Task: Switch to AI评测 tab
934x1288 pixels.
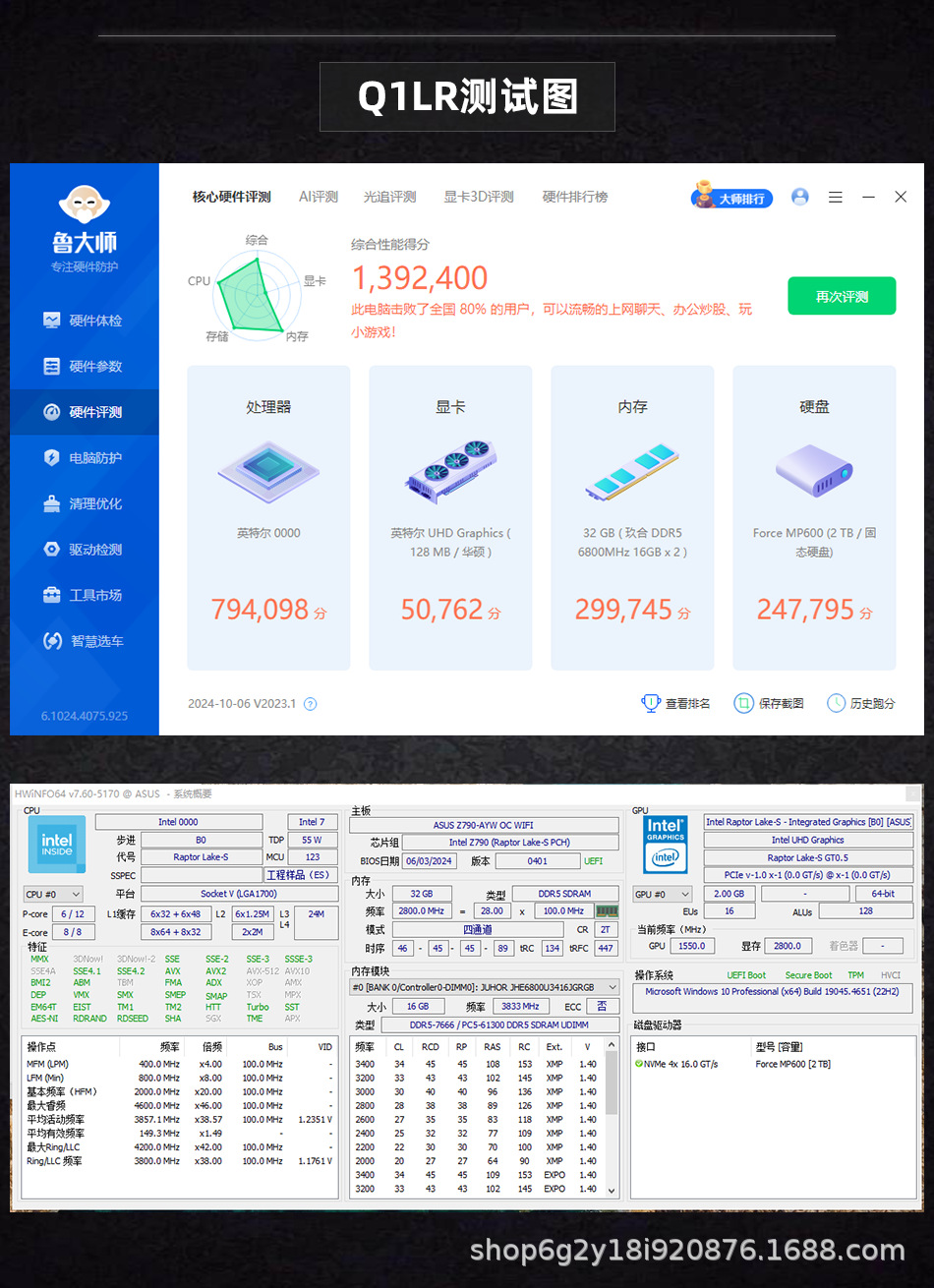Action: [319, 197]
